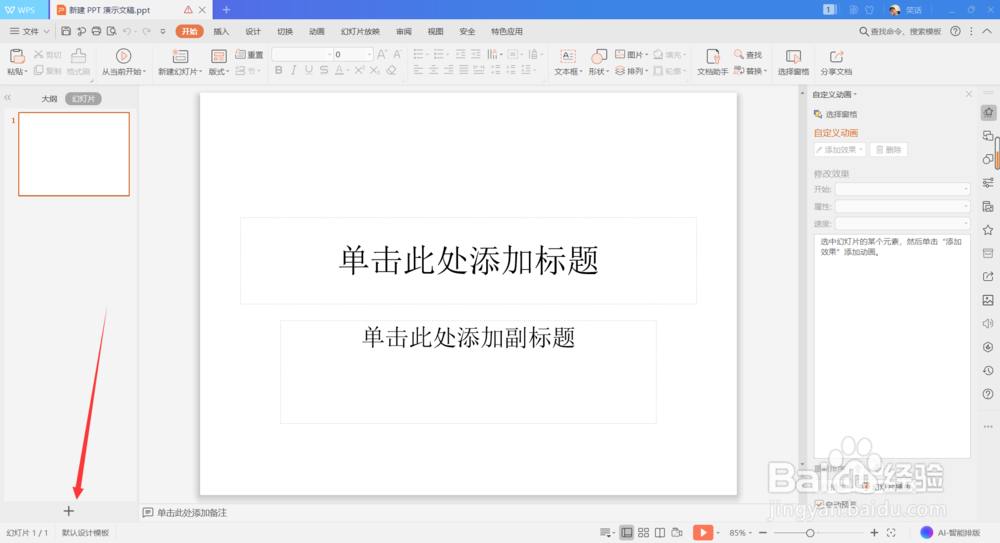Viewport: 1000px width, 543px height.
Task: Toggle Italic formatting
Action: [293, 70]
